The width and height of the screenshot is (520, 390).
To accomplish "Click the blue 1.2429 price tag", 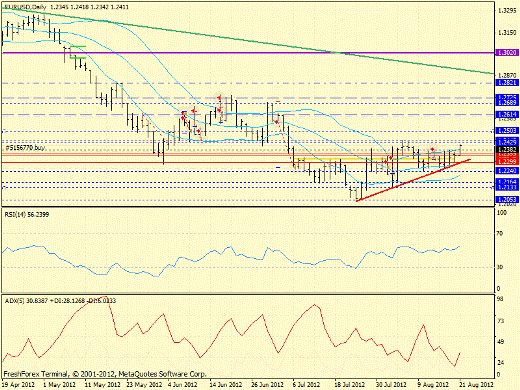I will 507,141.
